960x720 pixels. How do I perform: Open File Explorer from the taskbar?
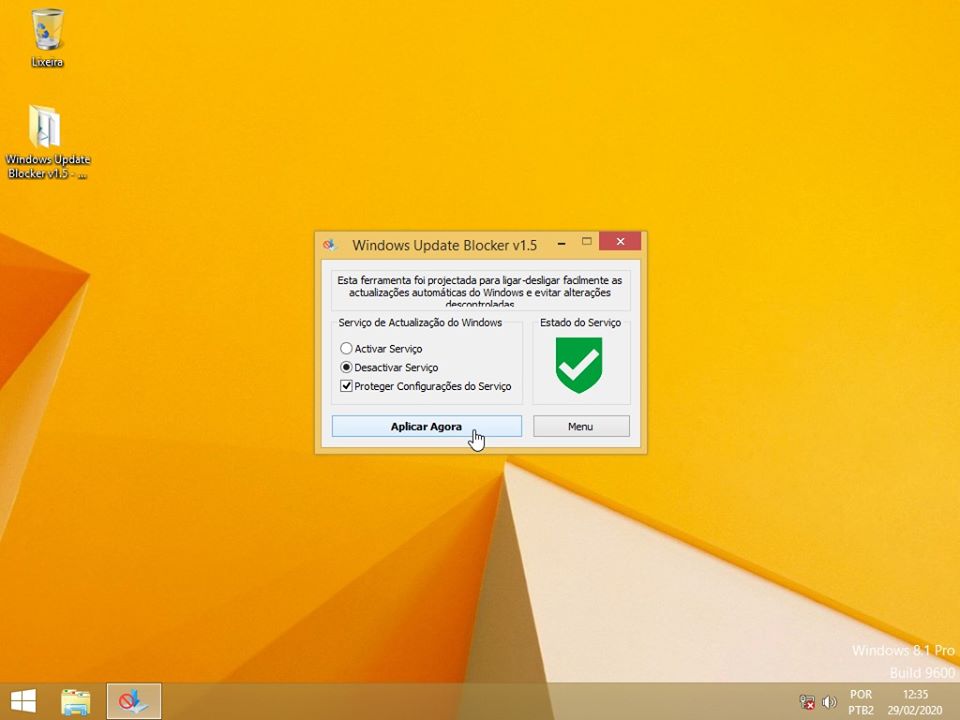tap(75, 702)
